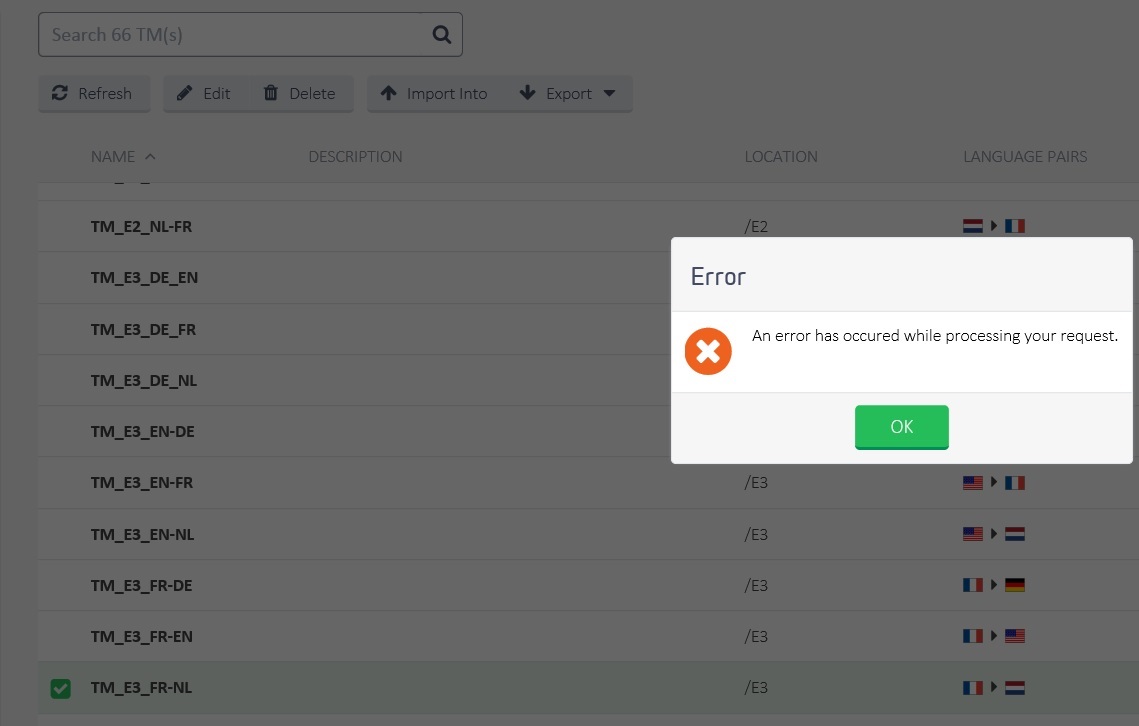The width and height of the screenshot is (1139, 726).
Task: Open the TM_E3_DE_FR translation memory
Action: pos(143,329)
